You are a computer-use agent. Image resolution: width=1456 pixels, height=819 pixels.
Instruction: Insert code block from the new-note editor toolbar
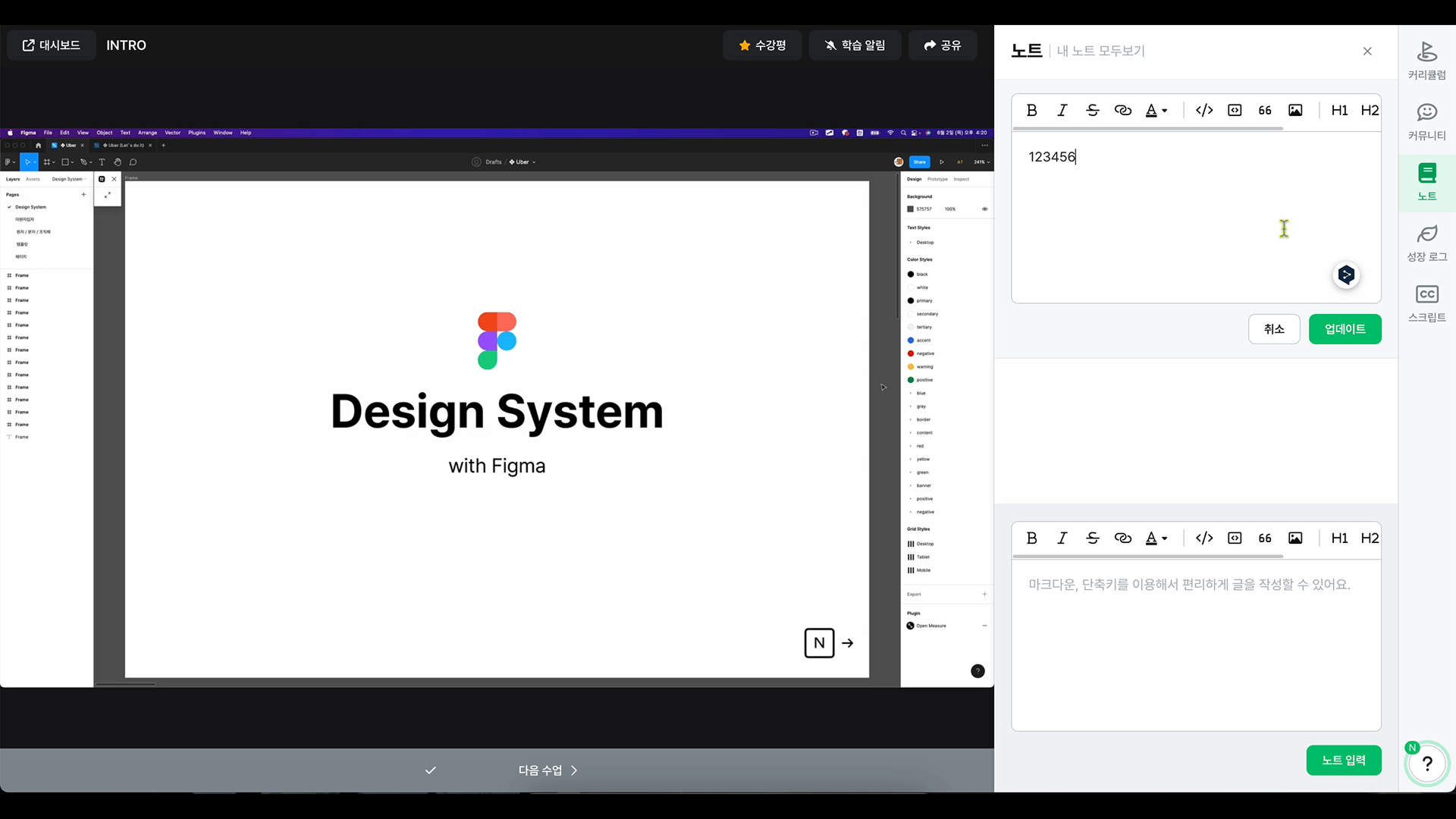(x=1235, y=538)
